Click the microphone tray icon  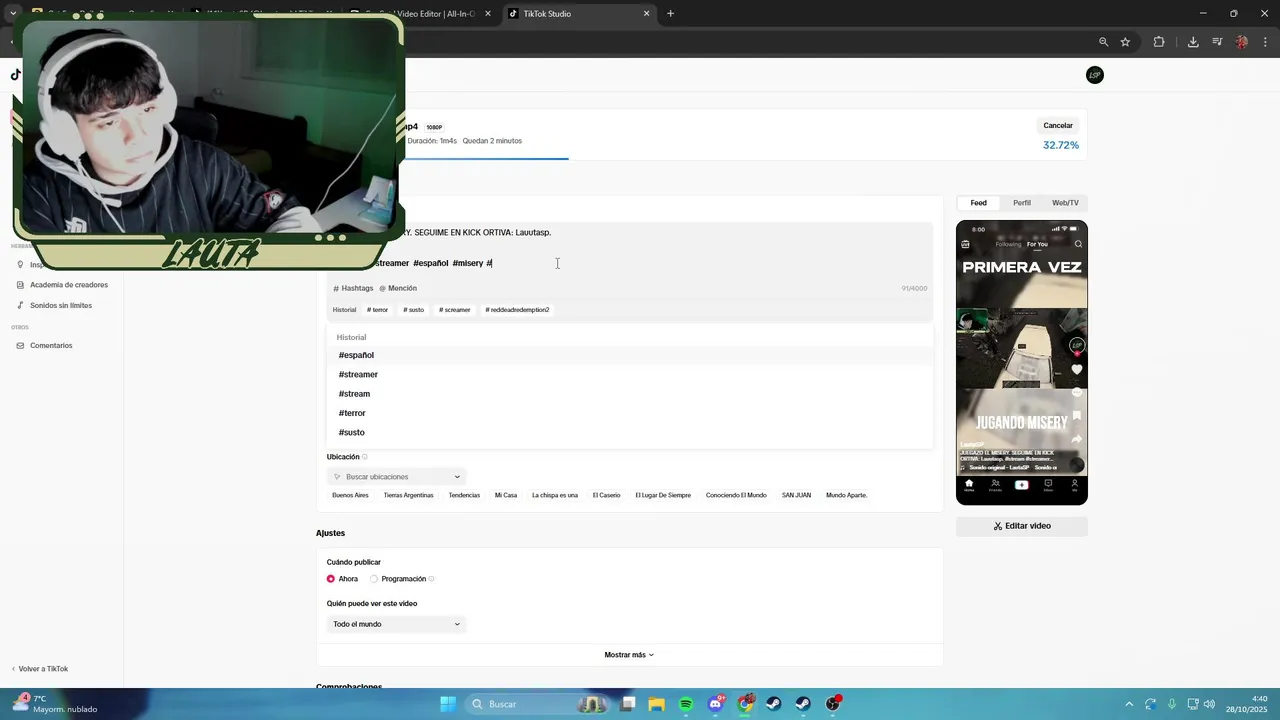pyautogui.click(x=1171, y=704)
